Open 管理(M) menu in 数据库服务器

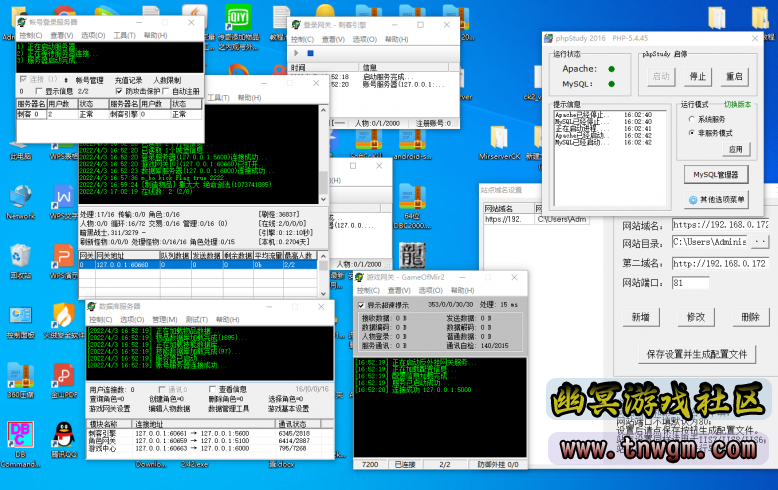pyautogui.click(x=165, y=319)
